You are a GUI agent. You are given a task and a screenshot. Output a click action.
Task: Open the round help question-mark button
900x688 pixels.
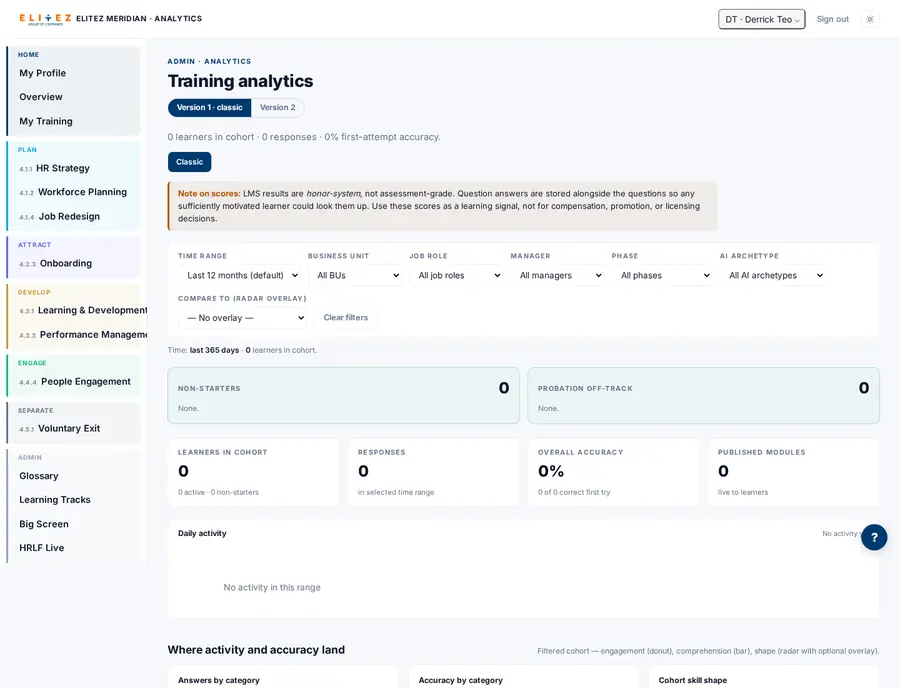[x=874, y=537]
